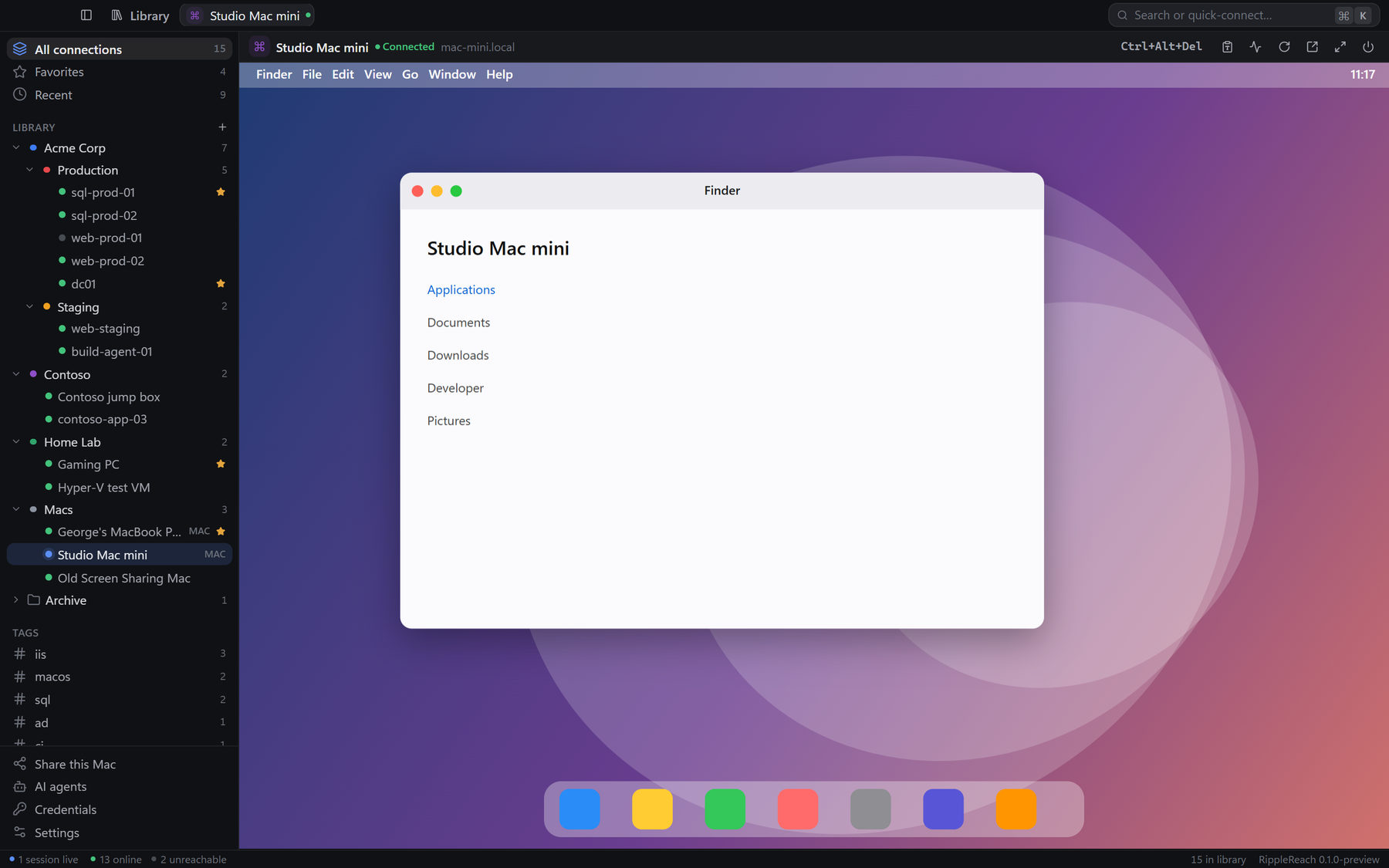1389x868 pixels.
Task: Click the clipboard icon in the session toolbar
Action: tap(1227, 47)
